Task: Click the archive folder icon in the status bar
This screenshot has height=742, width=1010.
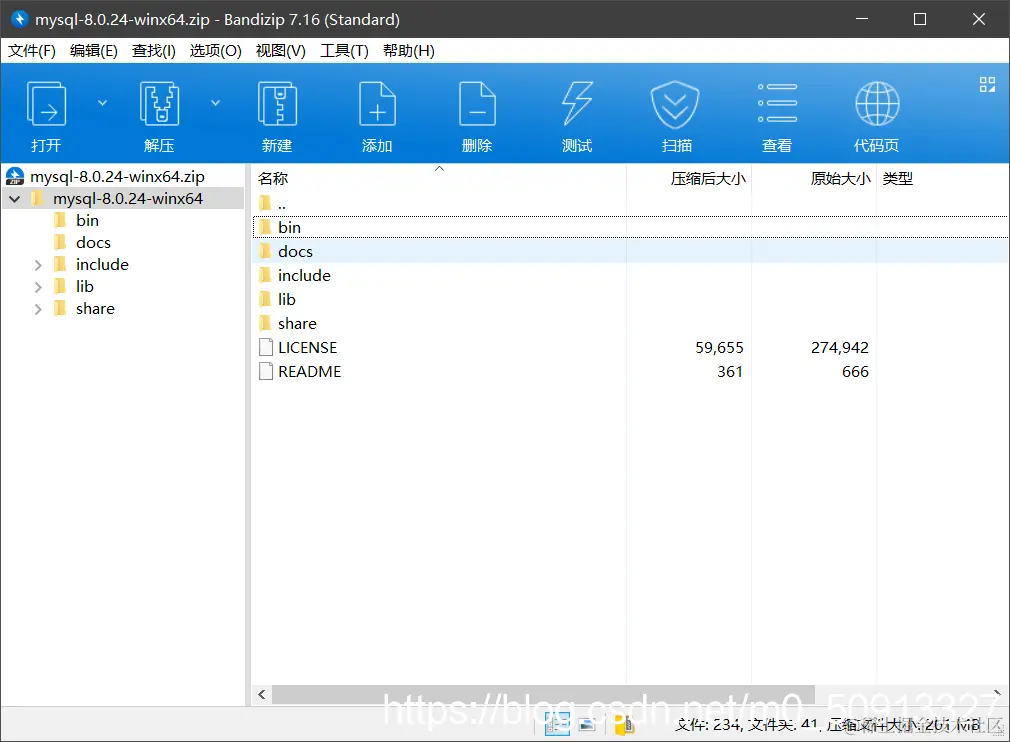Action: [x=624, y=725]
